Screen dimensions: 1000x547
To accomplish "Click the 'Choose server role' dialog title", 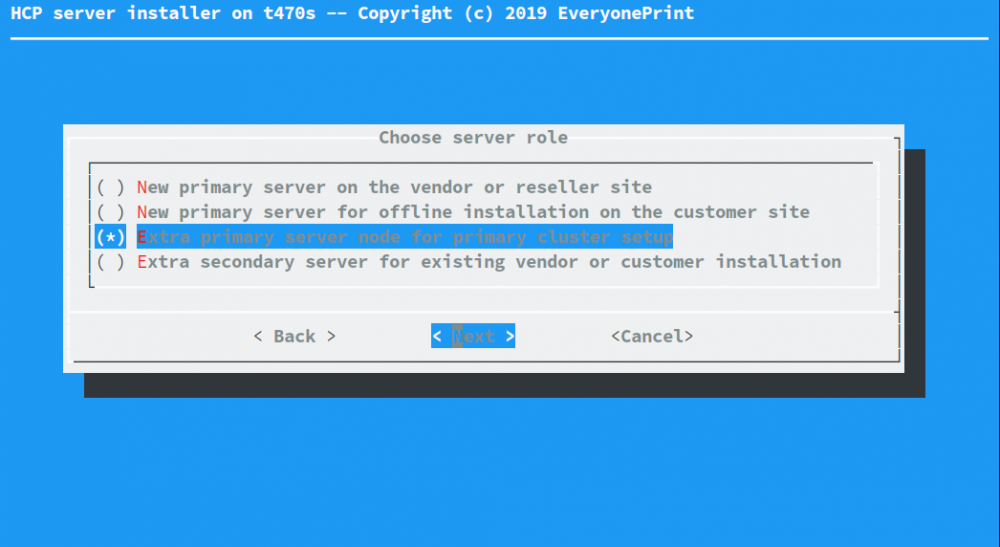I will [473, 137].
